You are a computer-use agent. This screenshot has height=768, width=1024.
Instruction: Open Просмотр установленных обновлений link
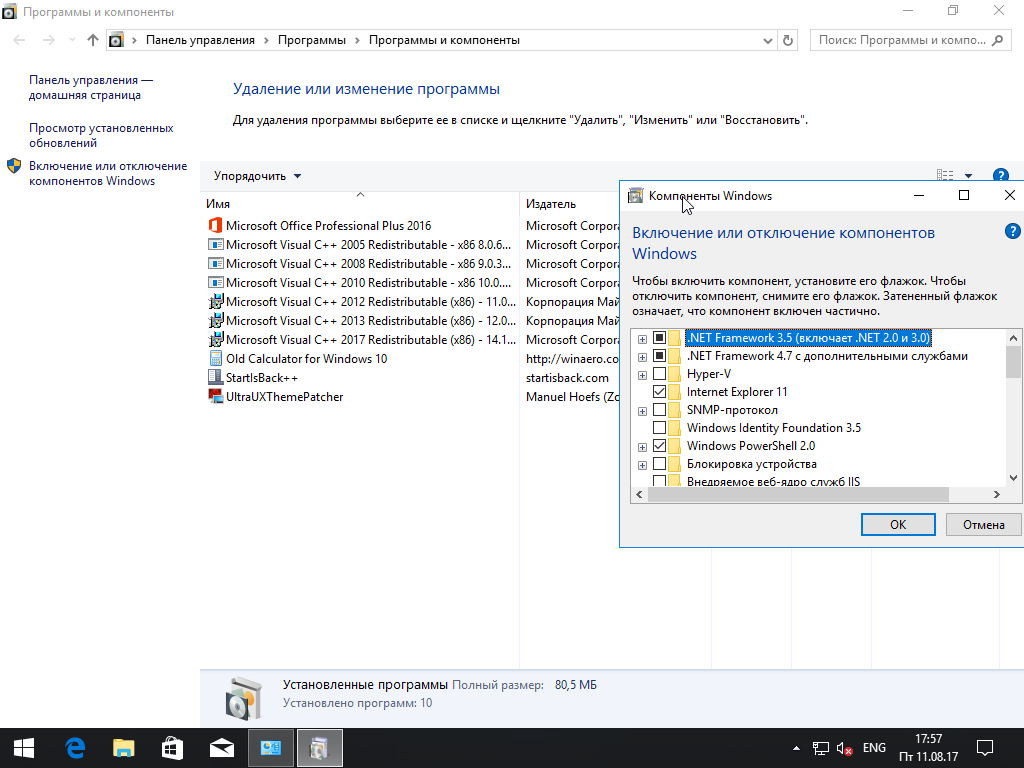(x=101, y=135)
